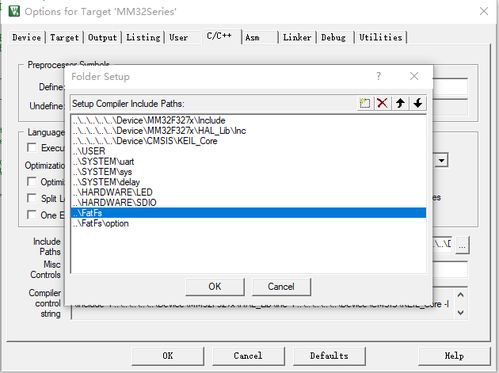Select the ..\SYSTEM\delay include path
Screen dimensions: 499x373
(248, 182)
